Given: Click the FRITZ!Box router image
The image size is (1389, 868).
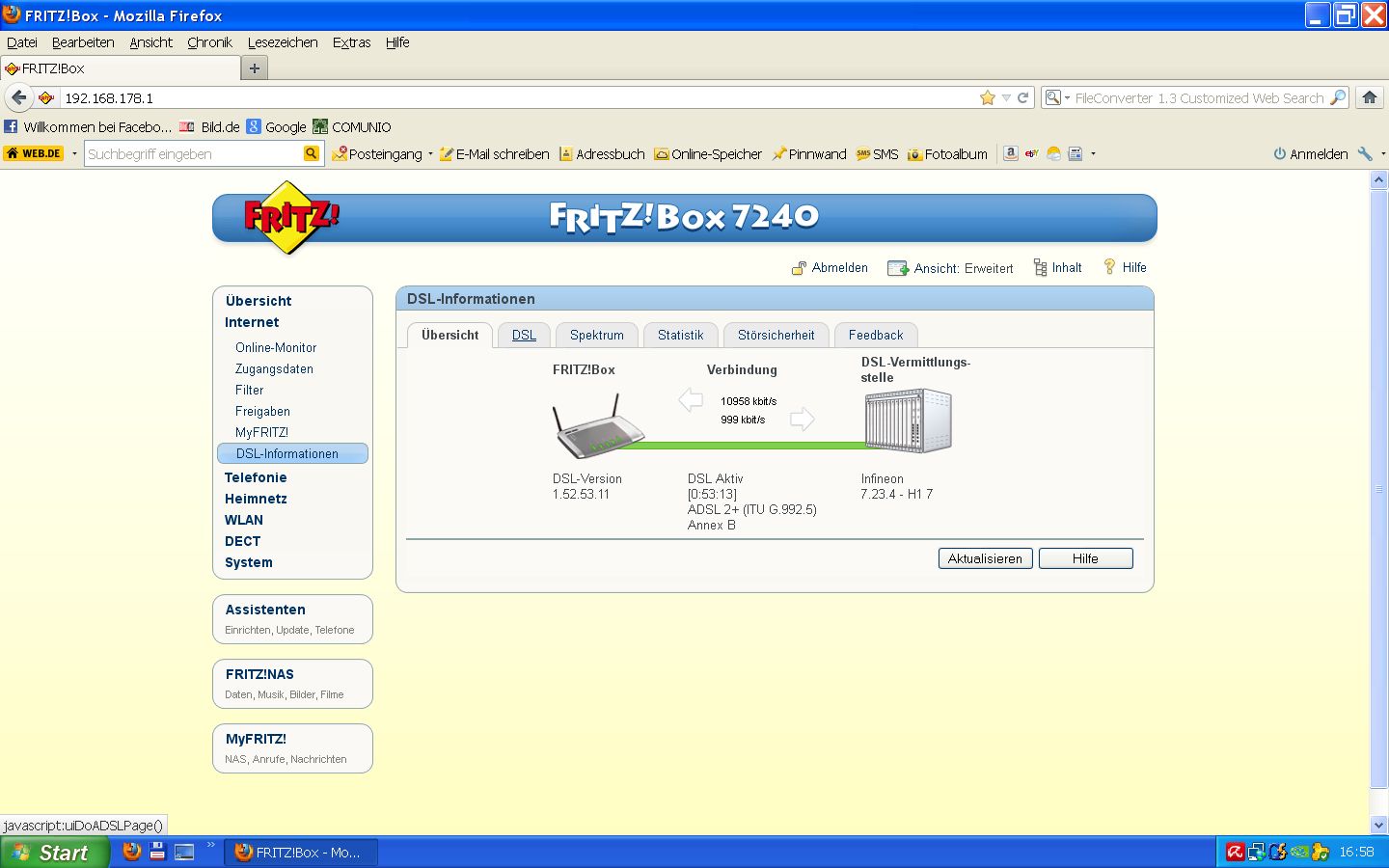Looking at the screenshot, I should coord(598,426).
